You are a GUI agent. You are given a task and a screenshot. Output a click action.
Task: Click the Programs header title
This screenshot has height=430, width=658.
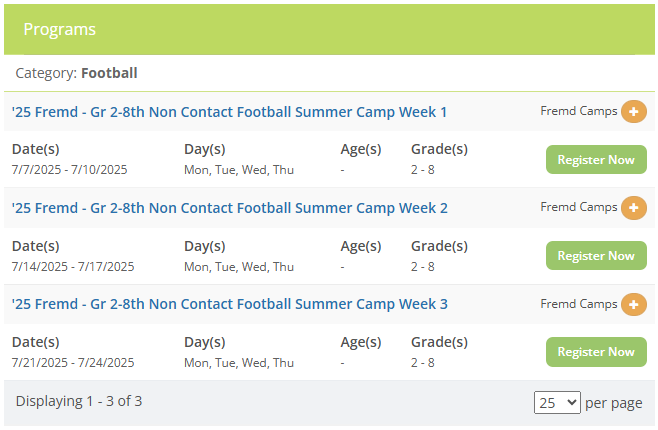coord(60,29)
